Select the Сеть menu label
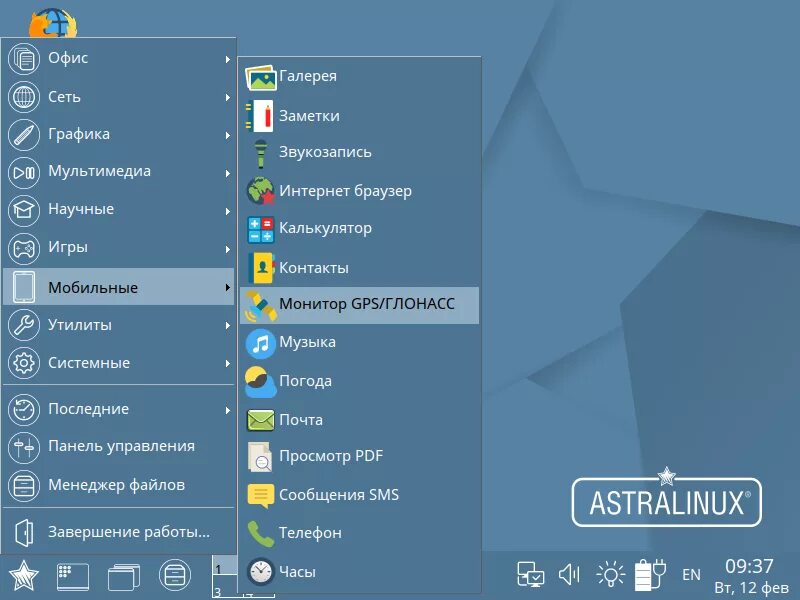The width and height of the screenshot is (800, 600). click(64, 96)
